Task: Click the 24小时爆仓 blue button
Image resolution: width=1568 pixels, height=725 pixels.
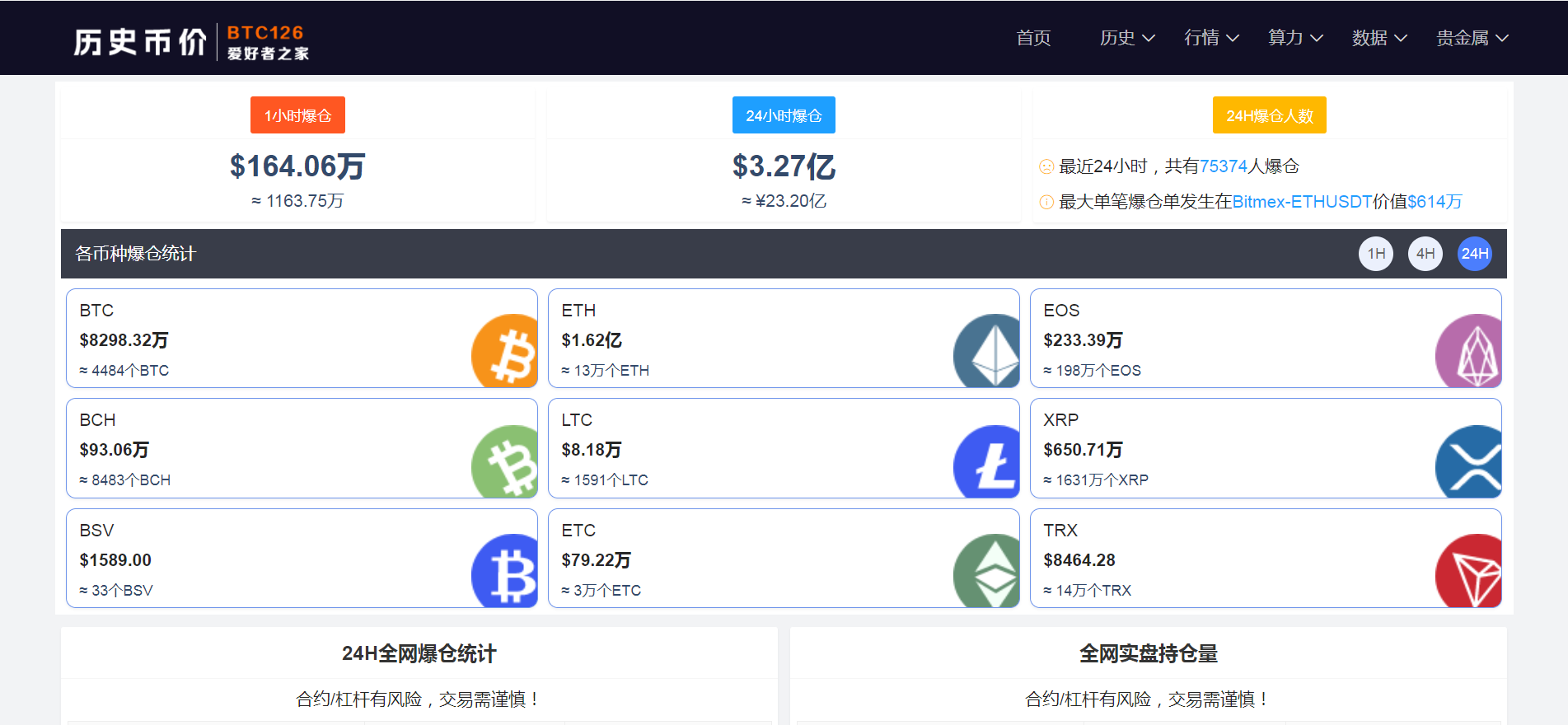Action: pyautogui.click(x=784, y=115)
